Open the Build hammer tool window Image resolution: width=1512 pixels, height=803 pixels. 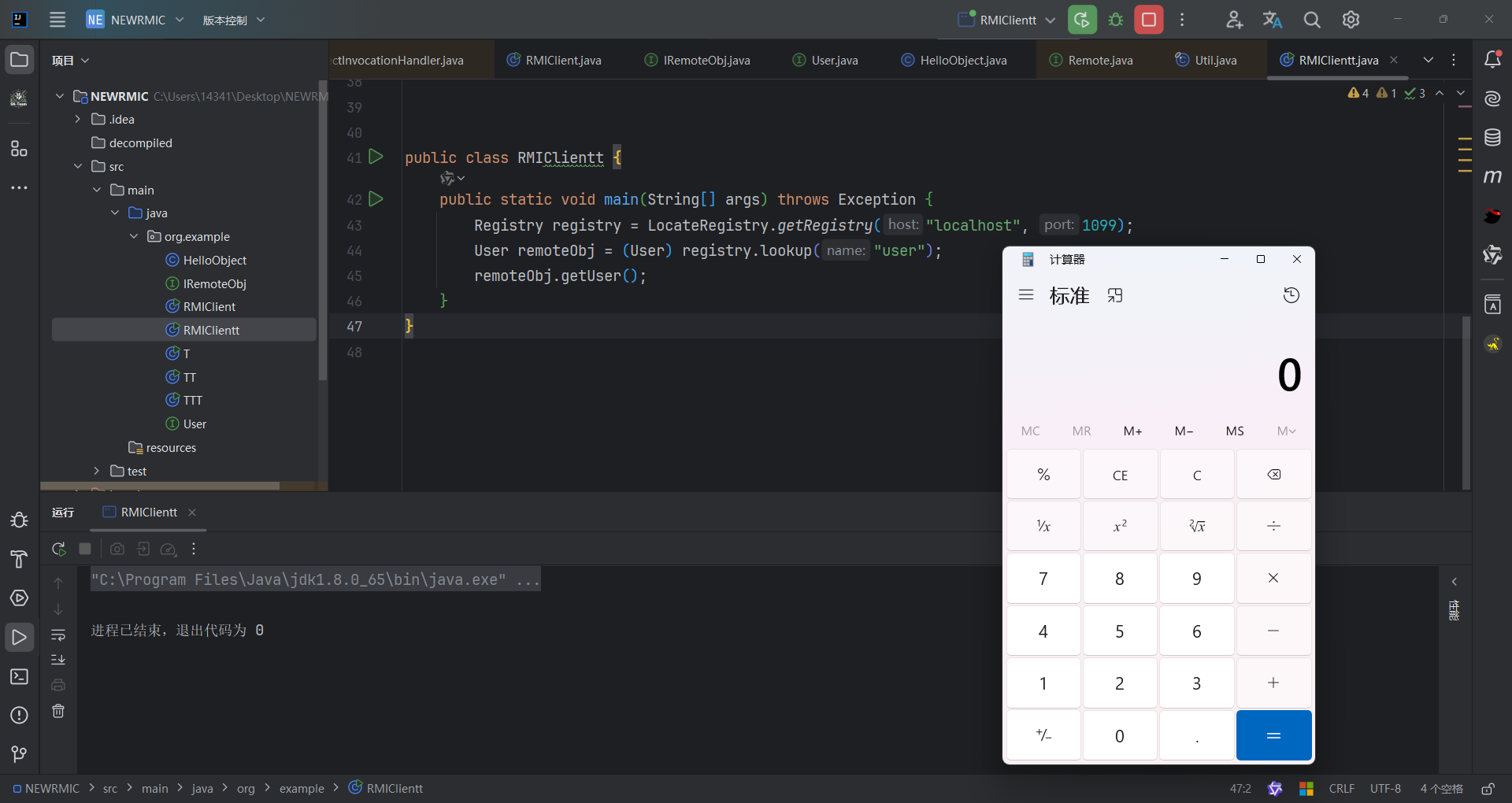20,559
